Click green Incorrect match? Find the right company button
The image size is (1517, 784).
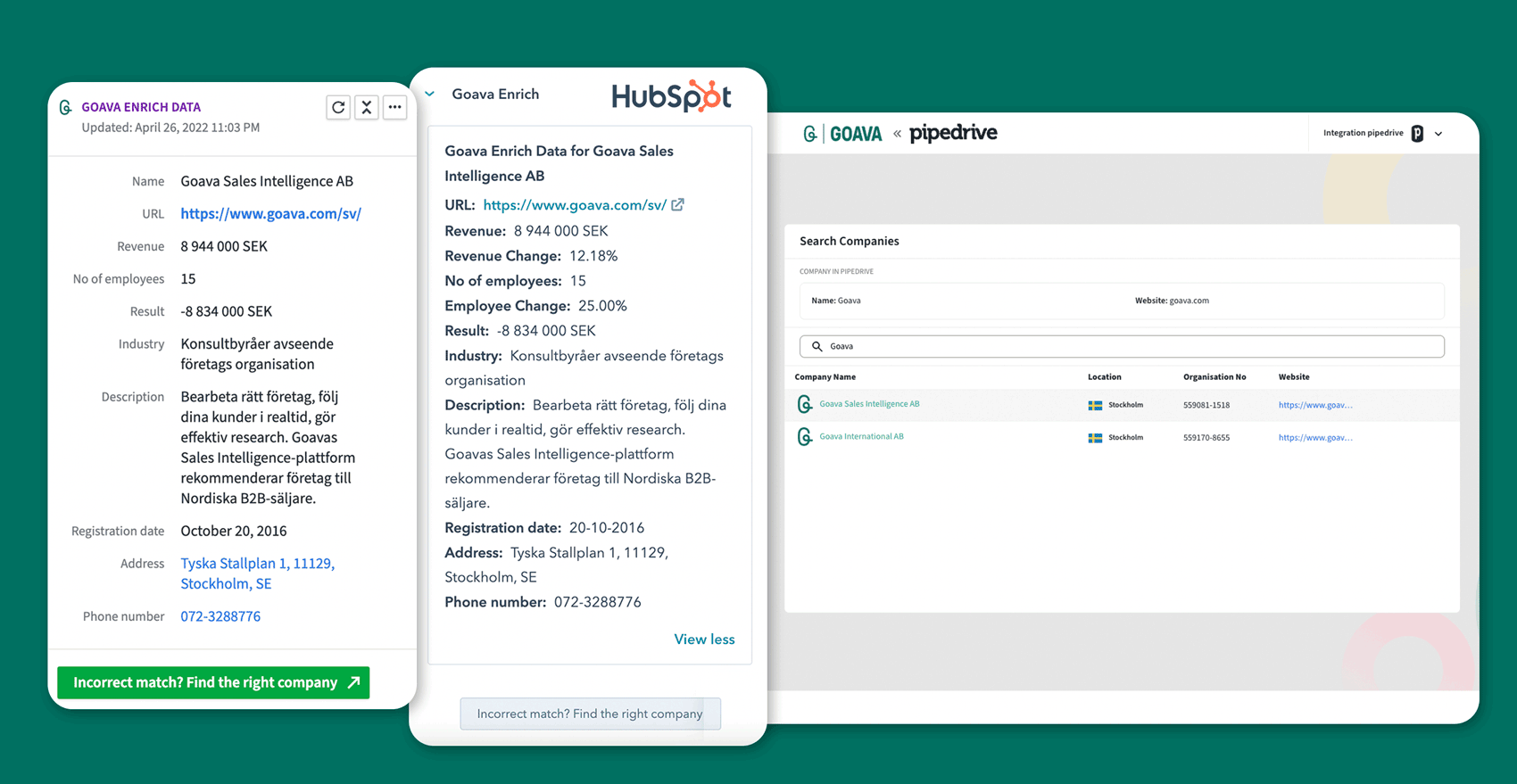click(213, 682)
